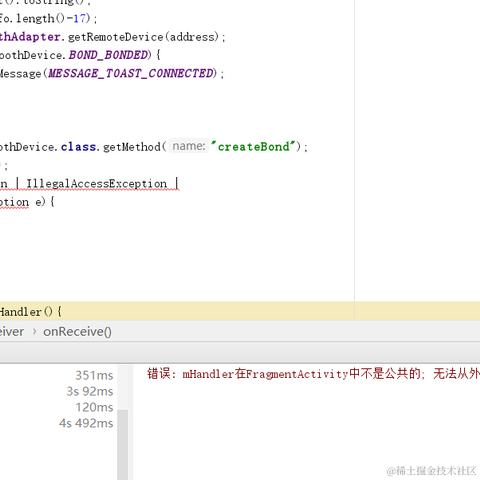Image resolution: width=480 pixels, height=480 pixels.
Task: Use the build tree vertical scrollbar
Action: tap(123, 445)
